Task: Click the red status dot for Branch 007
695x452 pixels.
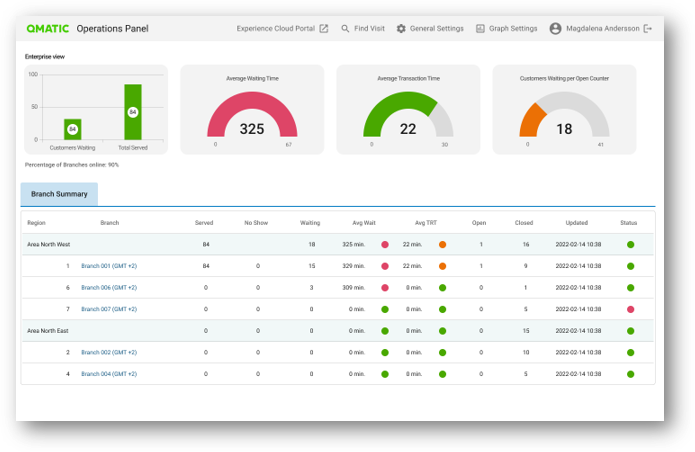Action: coord(631,309)
